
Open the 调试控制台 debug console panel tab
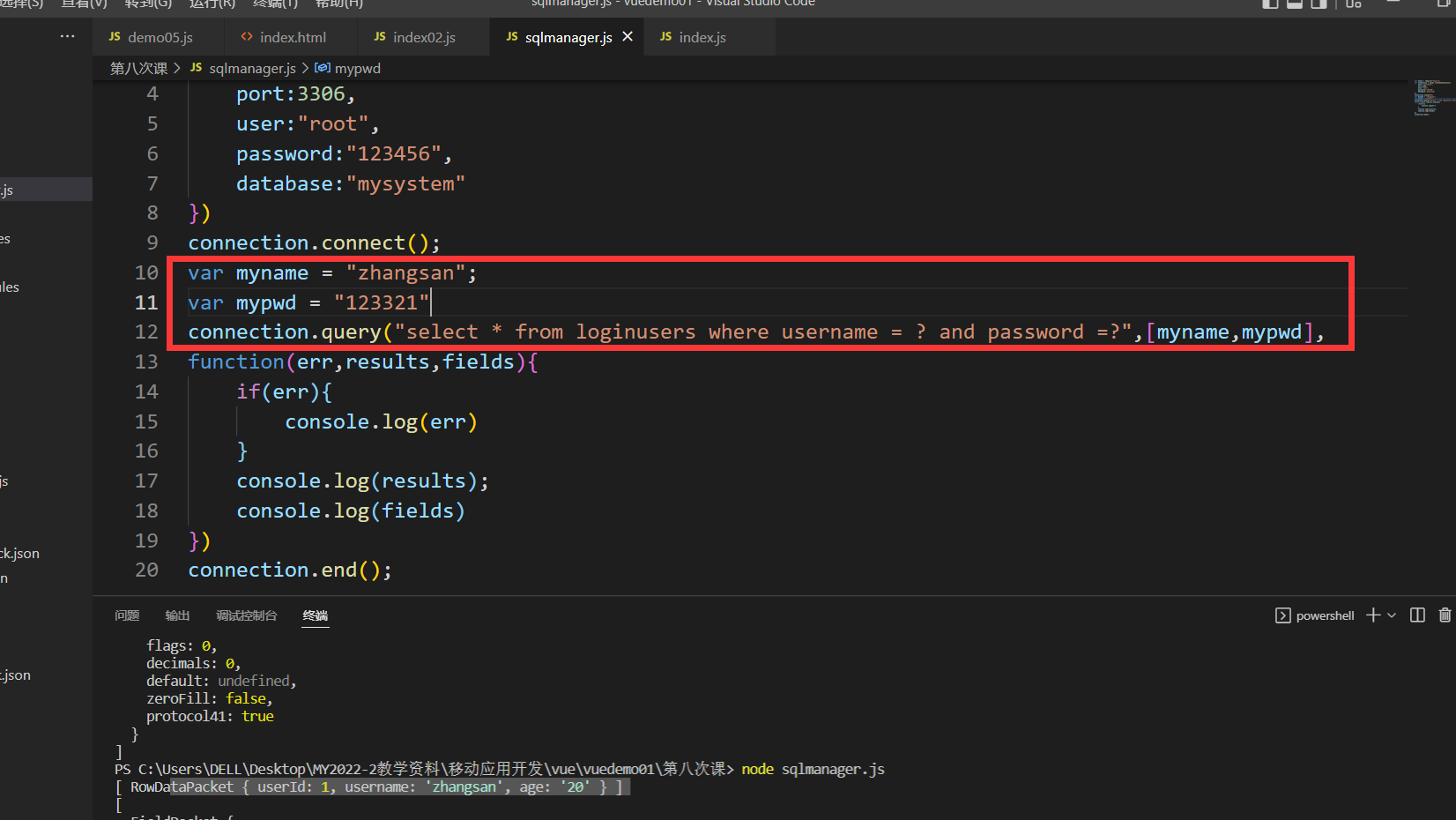click(247, 615)
